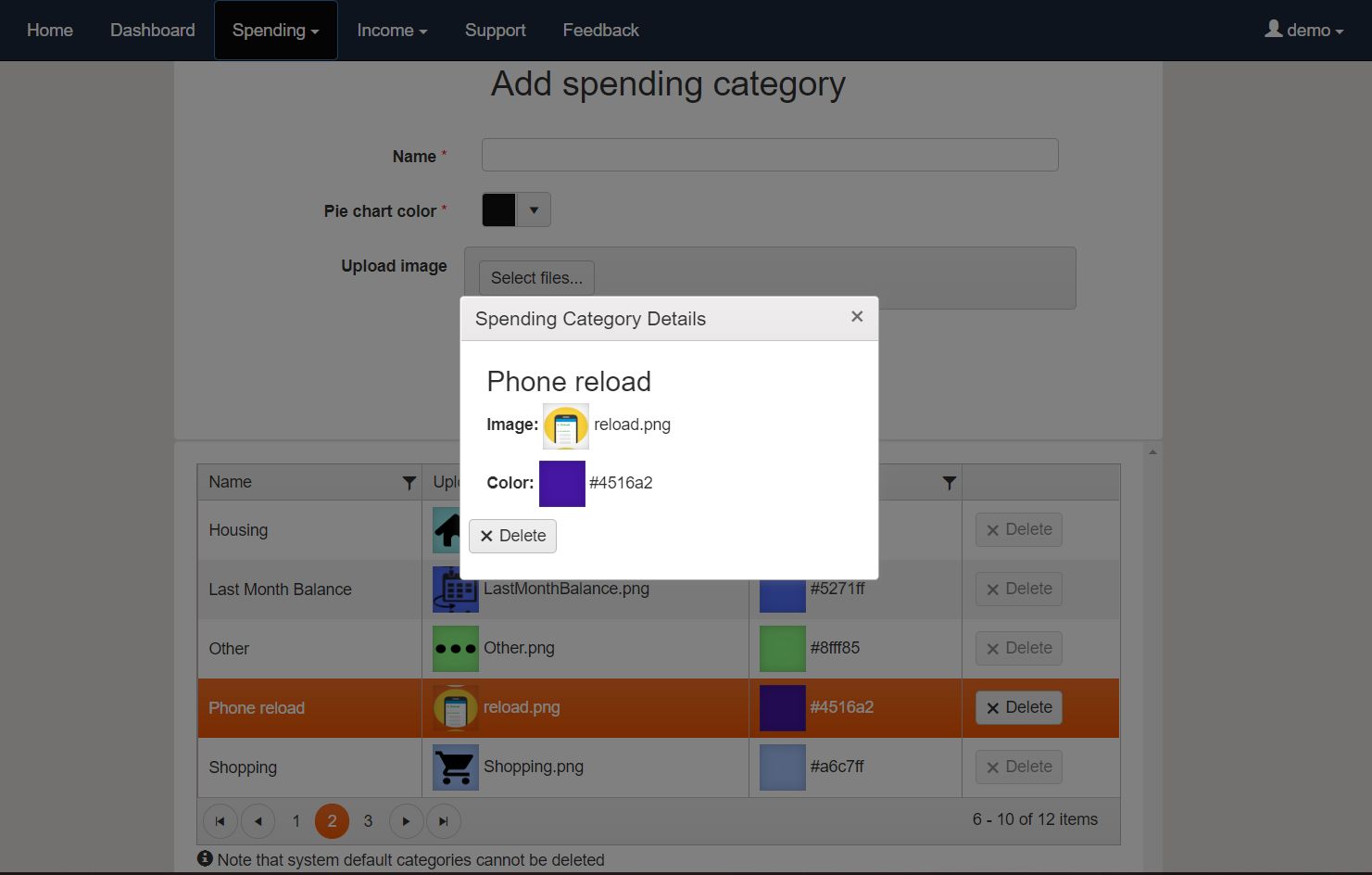Image resolution: width=1372 pixels, height=875 pixels.
Task: Go to the next page arrow
Action: pyautogui.click(x=406, y=821)
